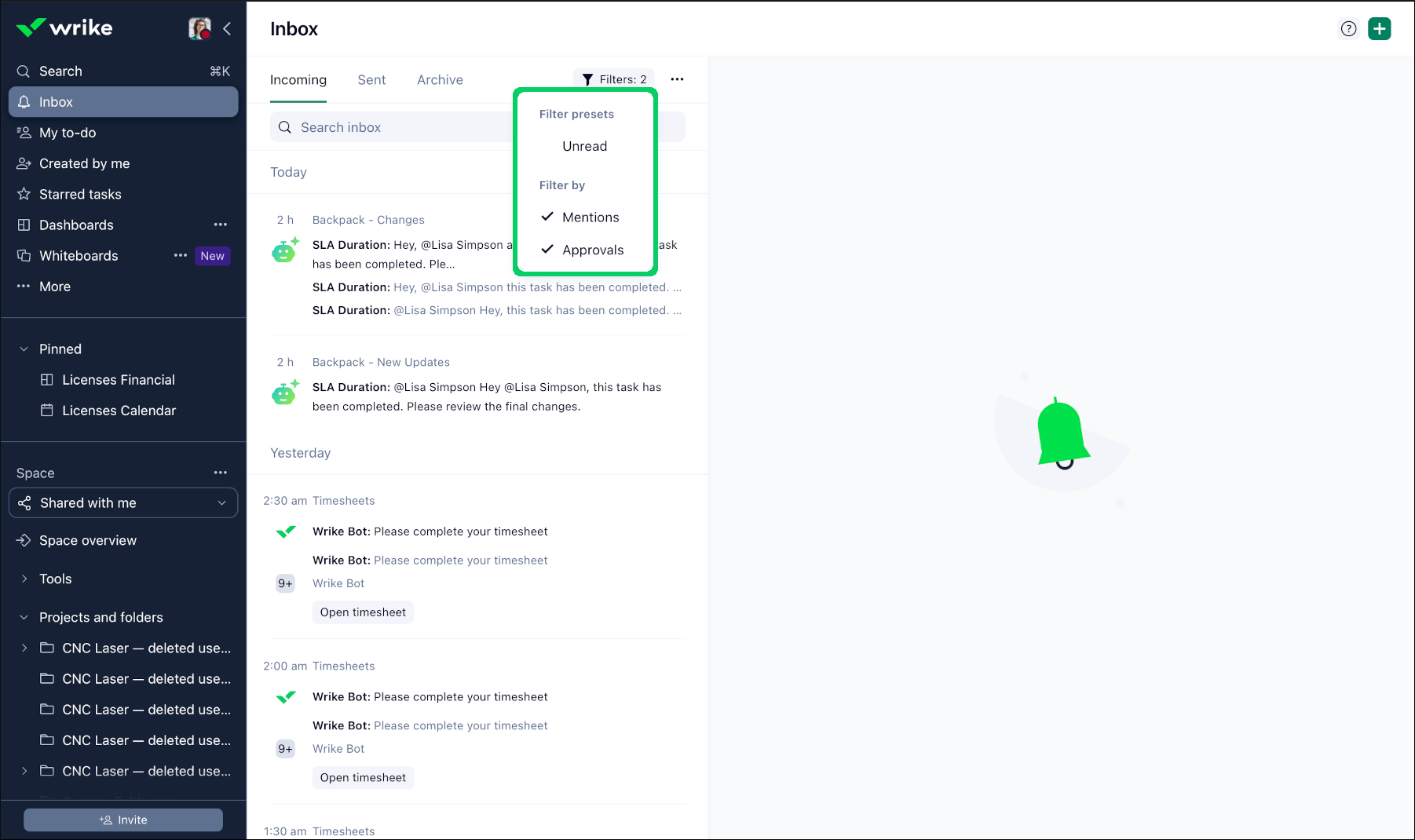Open Starred tasks in sidebar

[123, 194]
